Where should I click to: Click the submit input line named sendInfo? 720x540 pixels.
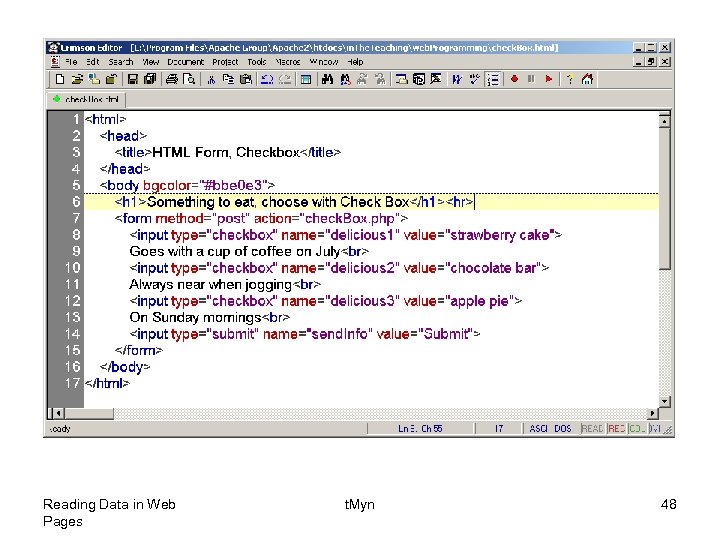[x=304, y=334]
